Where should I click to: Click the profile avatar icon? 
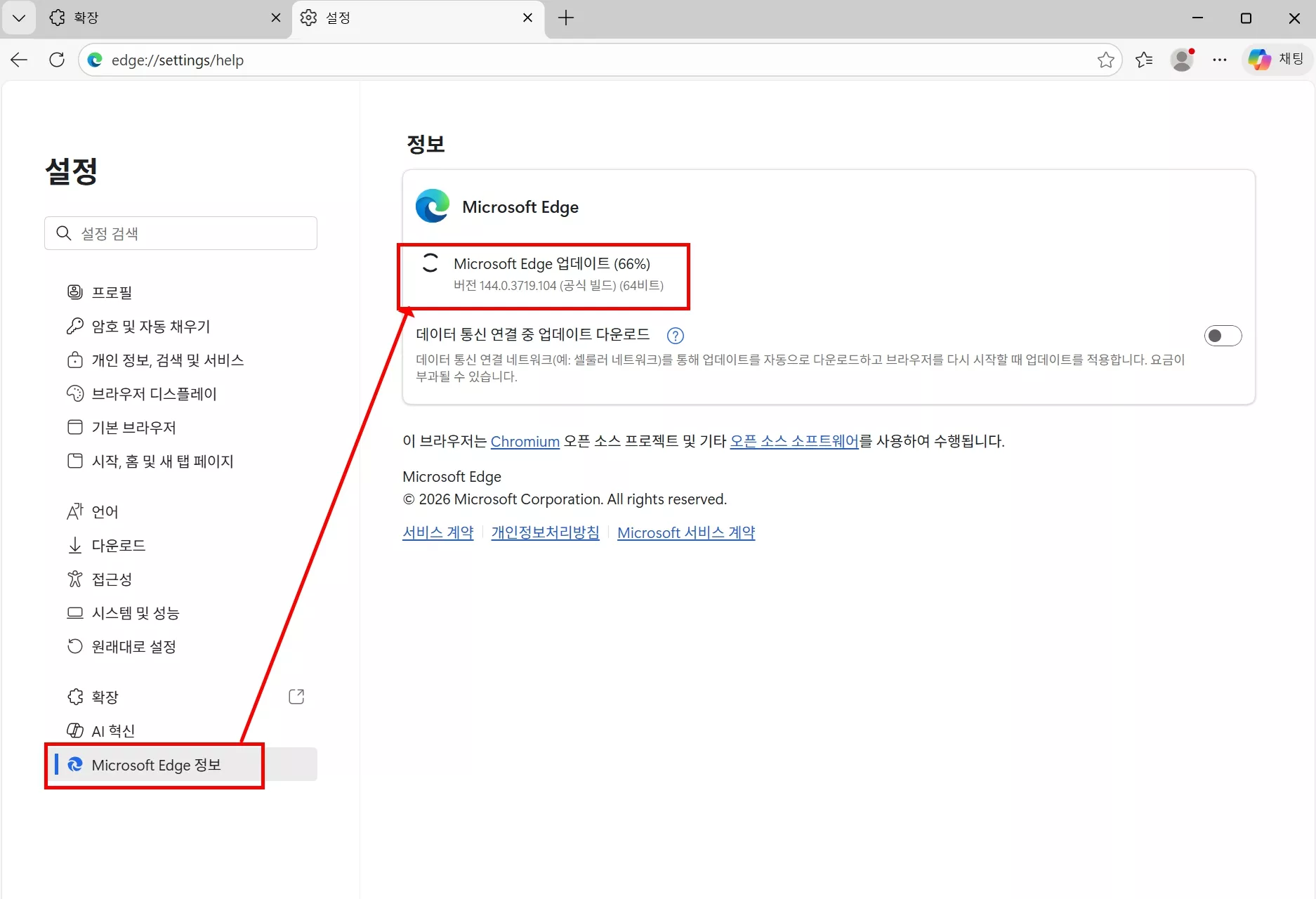pos(1182,60)
